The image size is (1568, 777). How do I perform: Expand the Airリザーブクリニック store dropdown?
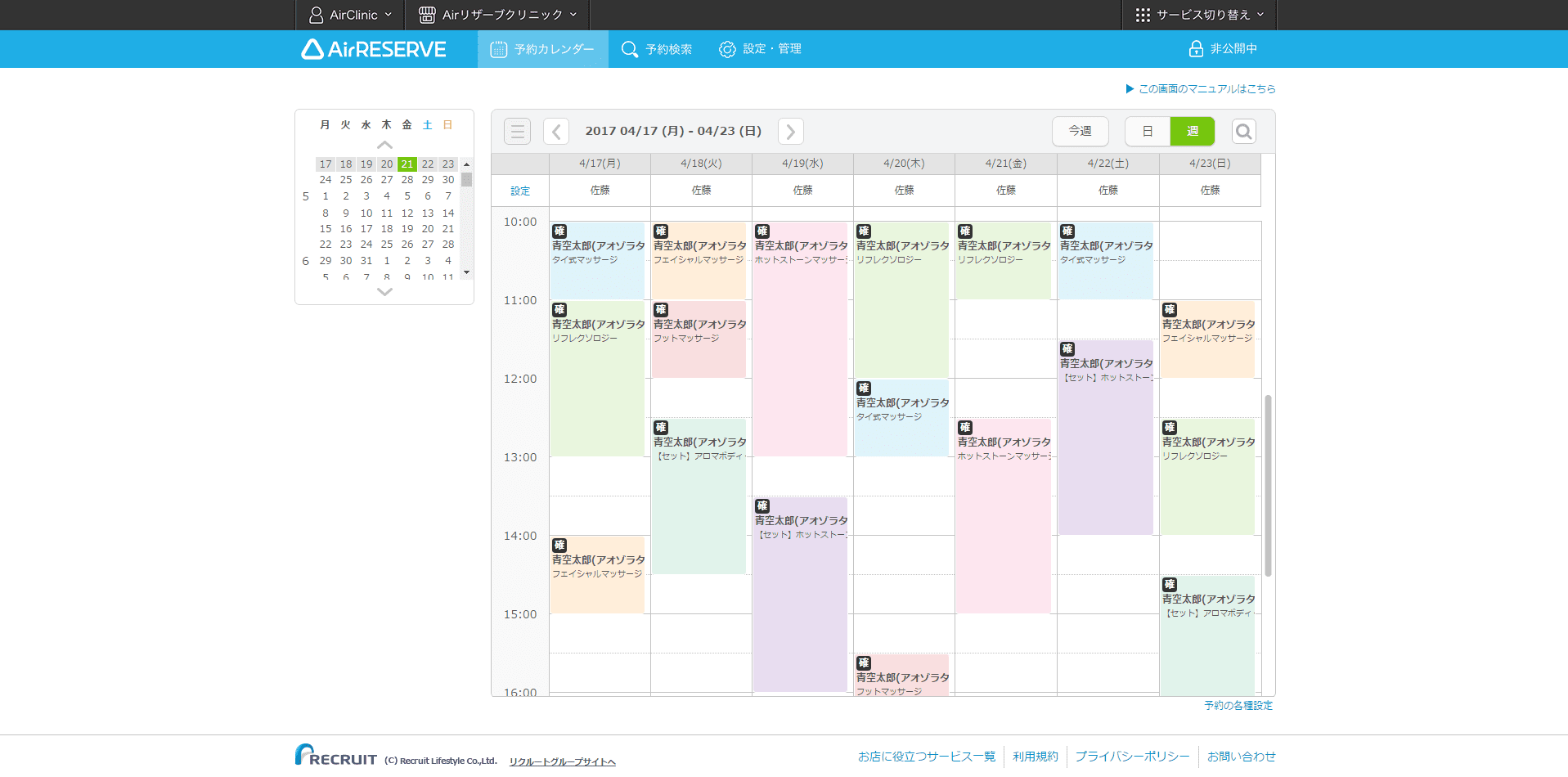(497, 15)
